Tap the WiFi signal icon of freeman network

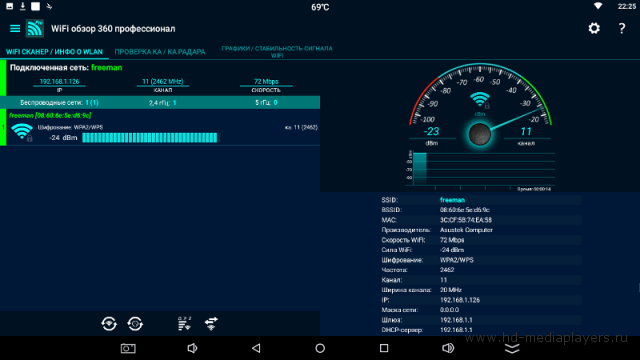click(22, 132)
